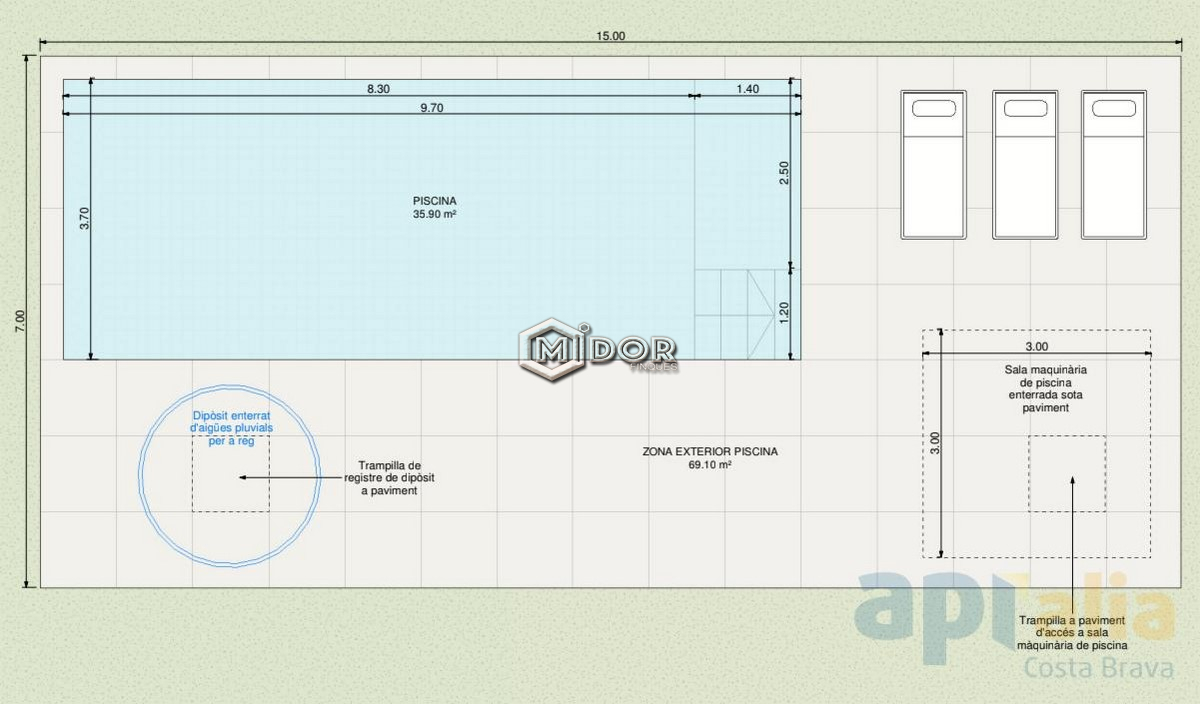Click the machine room access hatch square
The image size is (1200, 704).
[x=1067, y=474]
